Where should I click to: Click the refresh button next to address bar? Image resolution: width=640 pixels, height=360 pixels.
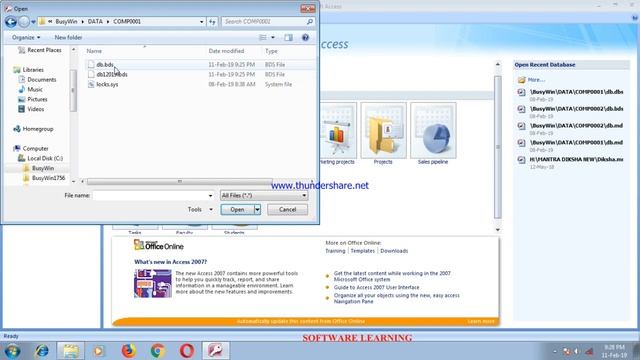(x=212, y=22)
